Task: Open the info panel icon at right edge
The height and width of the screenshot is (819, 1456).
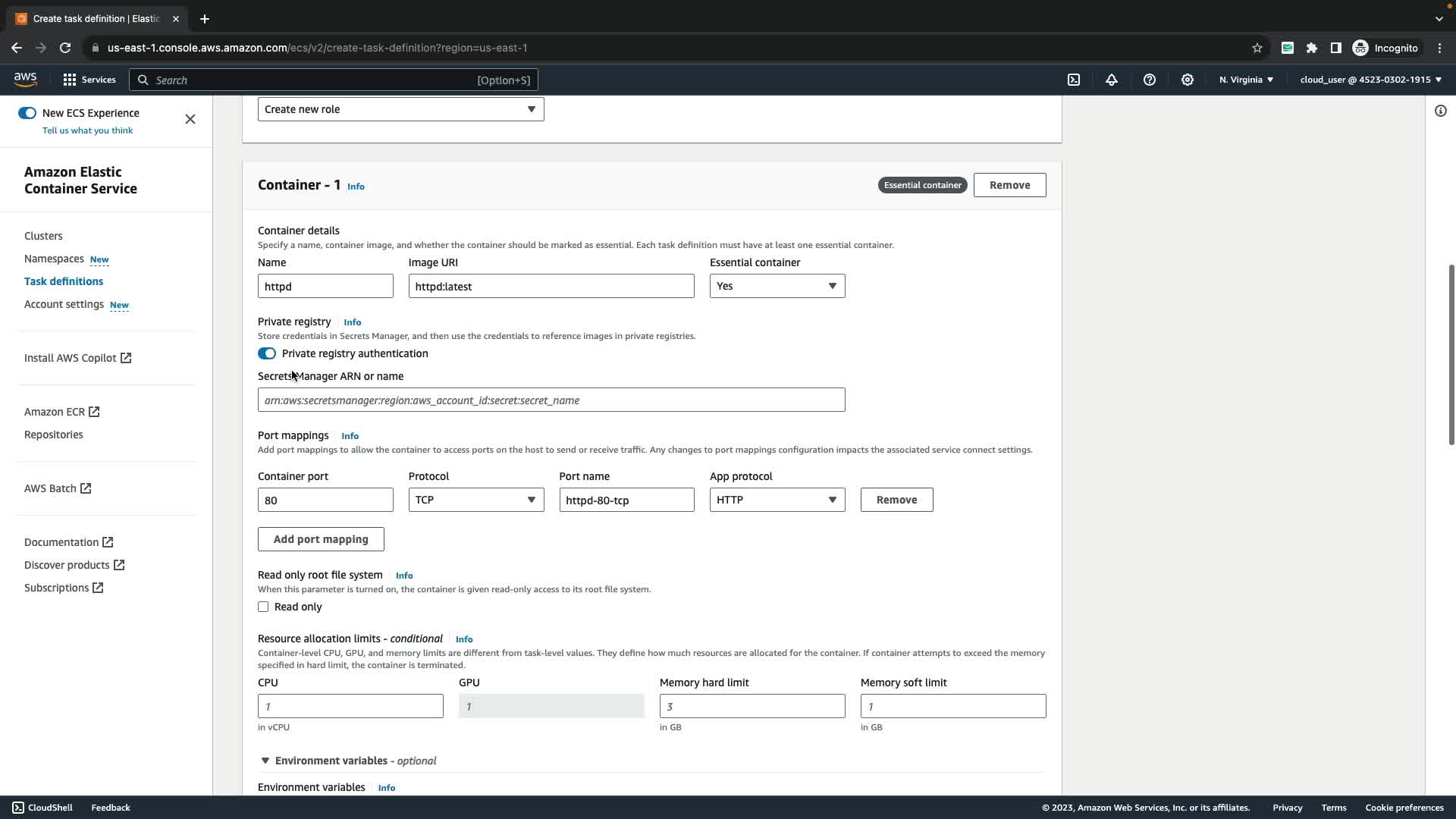Action: 1440,111
